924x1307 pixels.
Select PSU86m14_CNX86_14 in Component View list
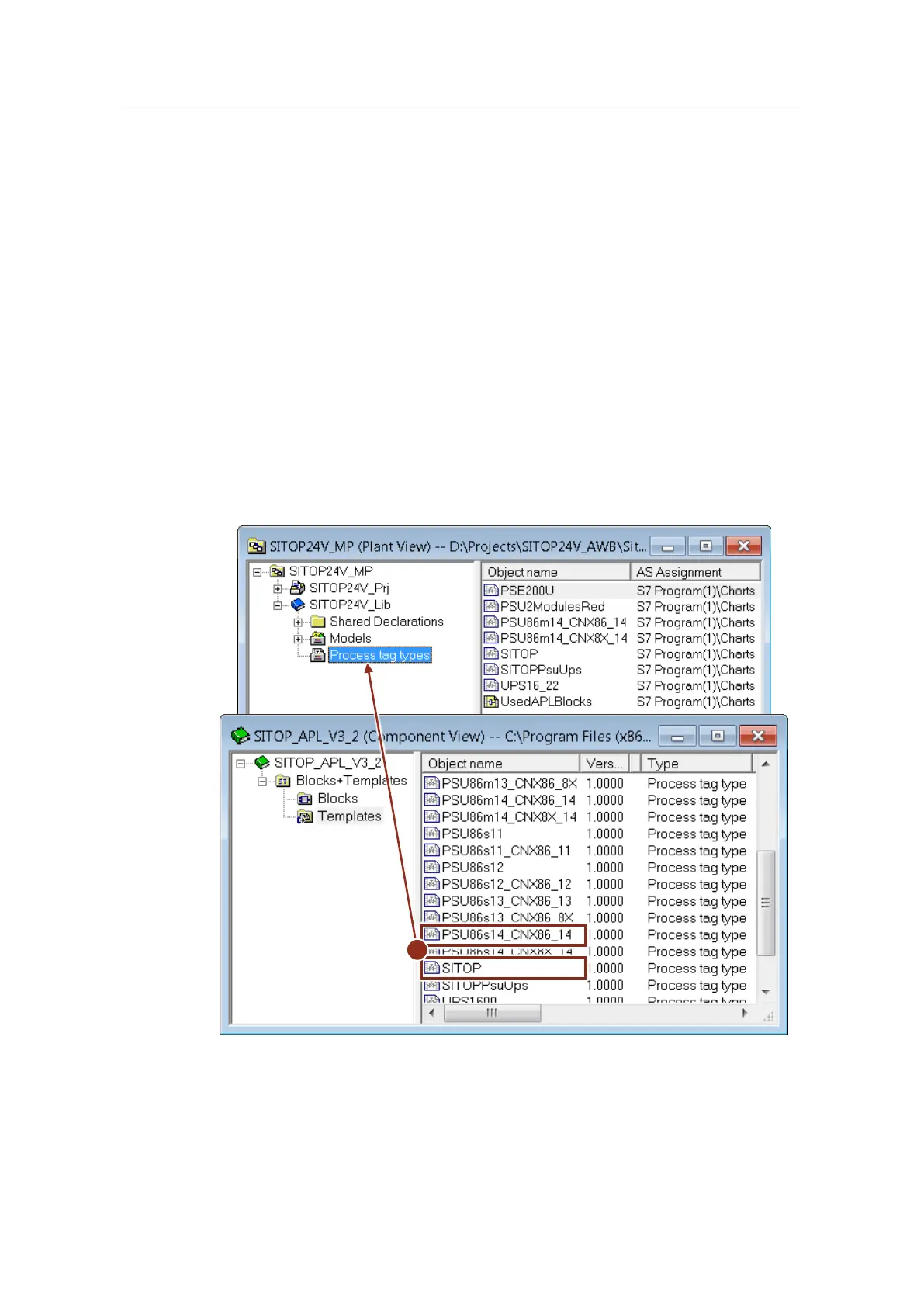point(509,800)
